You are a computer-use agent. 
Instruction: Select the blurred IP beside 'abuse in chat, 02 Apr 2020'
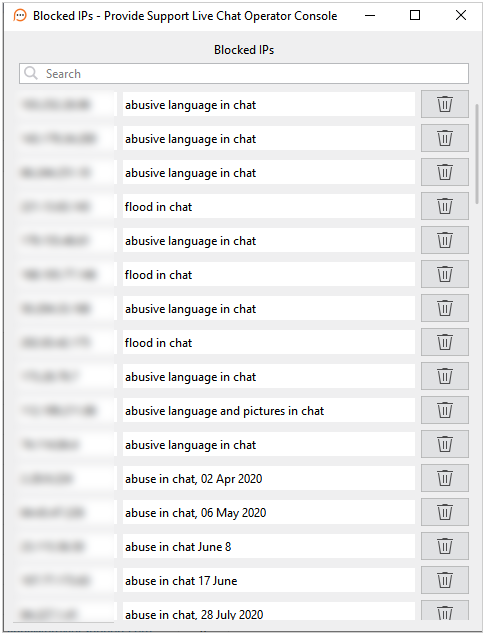tap(67, 478)
